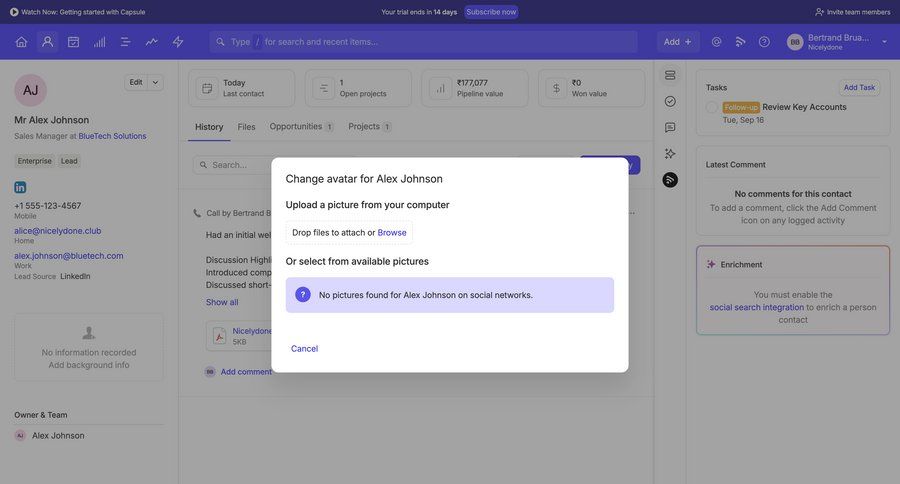The width and height of the screenshot is (900, 484).
Task: Open the calendar and tasks icon
Action: point(73,42)
